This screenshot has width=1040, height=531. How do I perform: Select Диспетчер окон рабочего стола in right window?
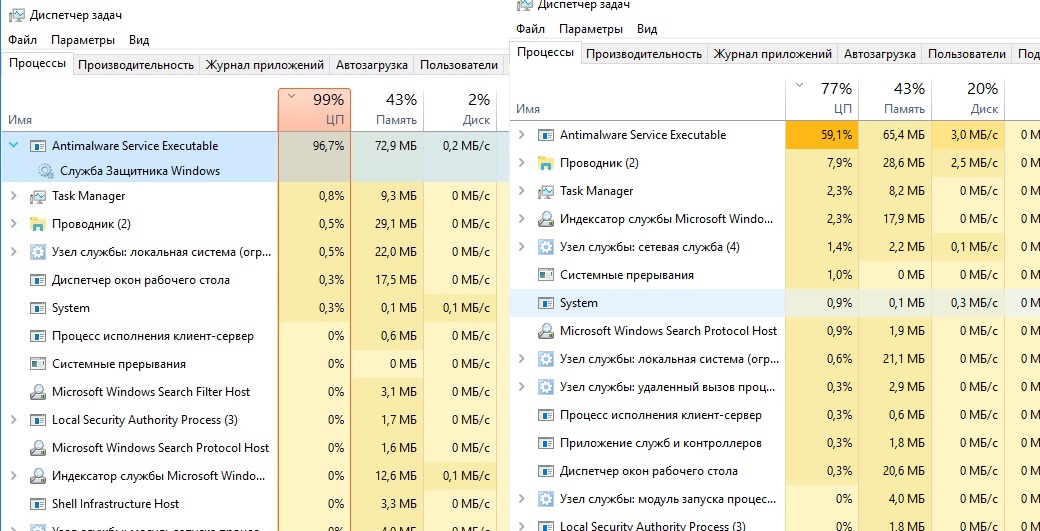(x=649, y=471)
